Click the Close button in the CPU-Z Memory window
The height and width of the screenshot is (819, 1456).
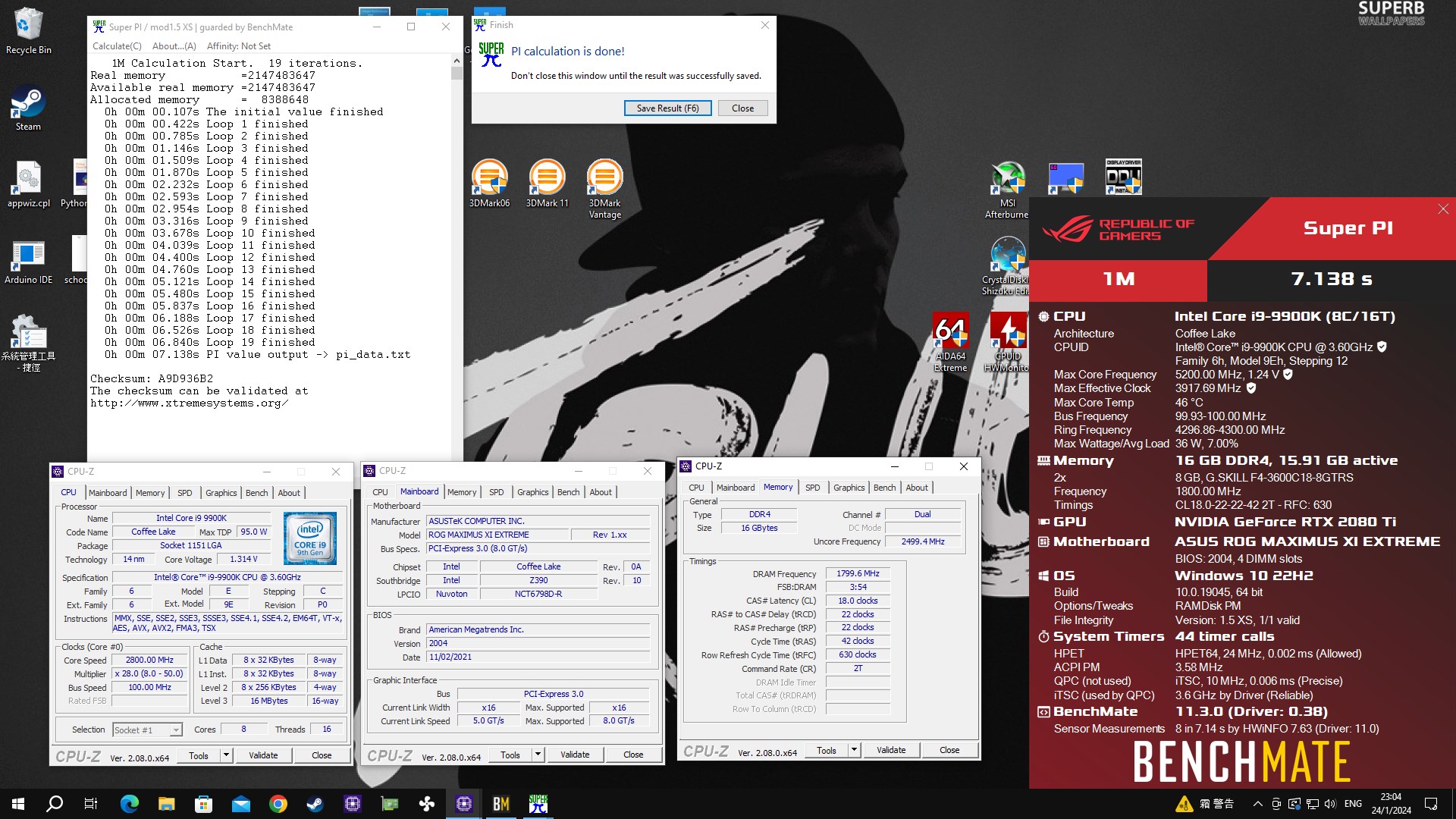[949, 750]
